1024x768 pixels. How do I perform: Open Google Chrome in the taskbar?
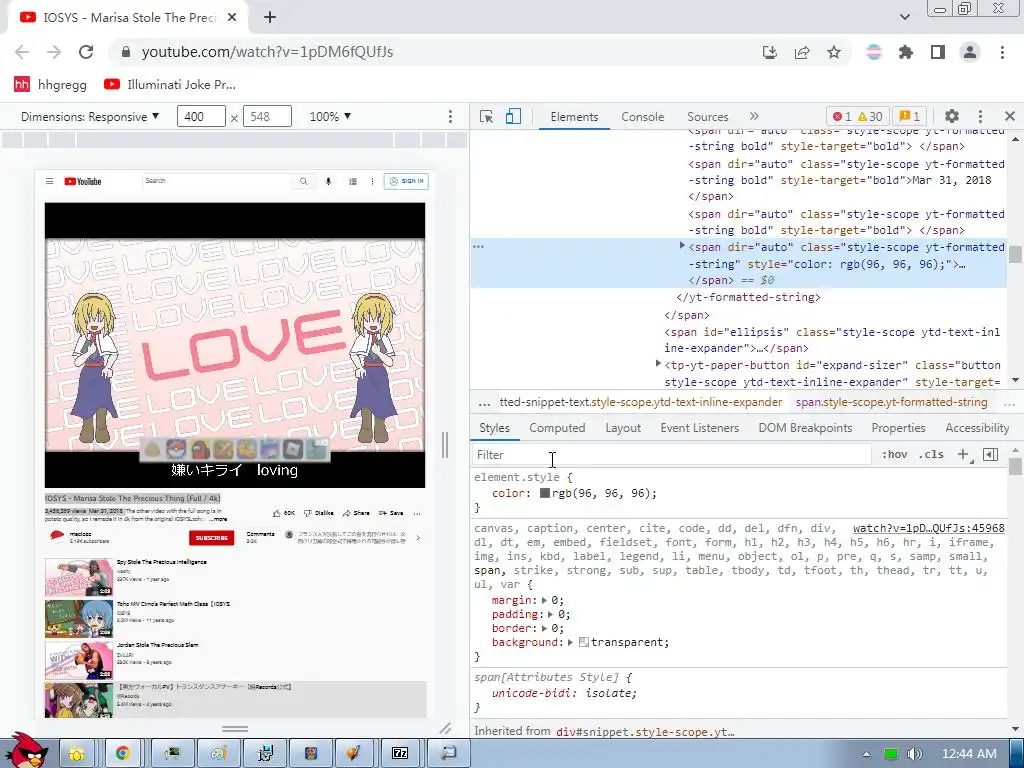[x=122, y=753]
